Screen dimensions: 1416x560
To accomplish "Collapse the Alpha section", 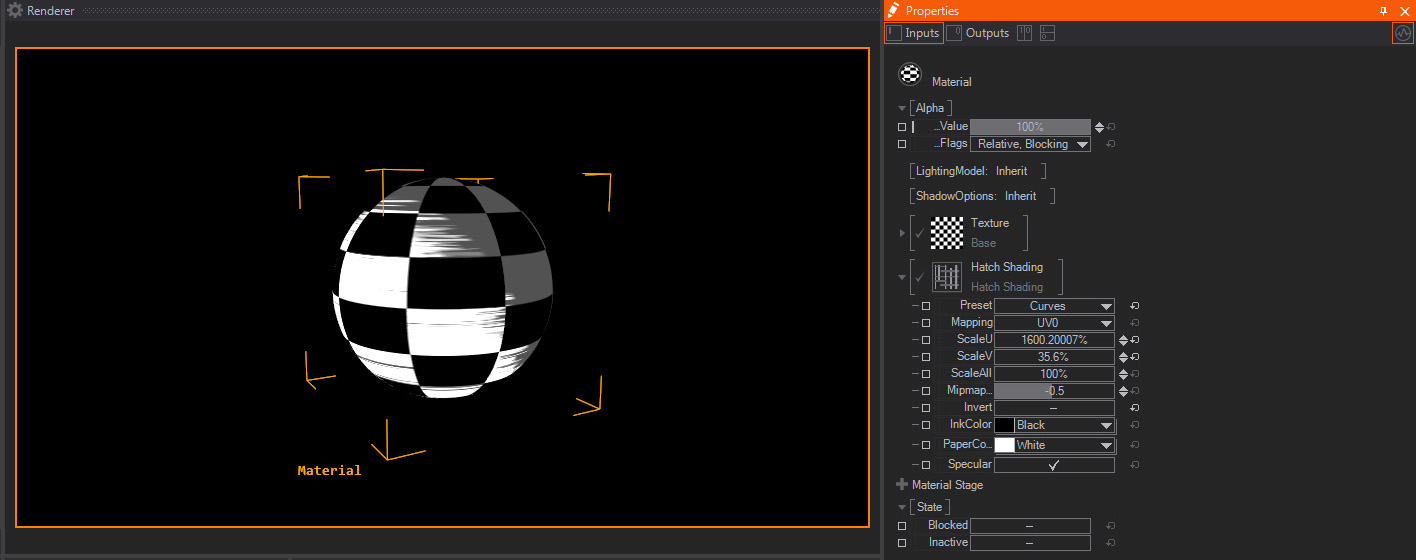I will [902, 108].
